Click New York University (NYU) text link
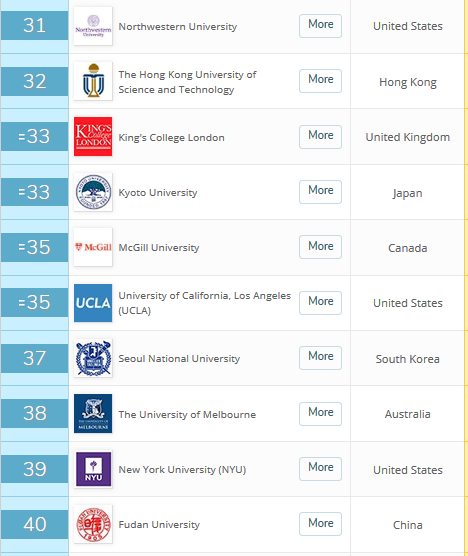Viewport: 468px width, 556px height. [182, 470]
